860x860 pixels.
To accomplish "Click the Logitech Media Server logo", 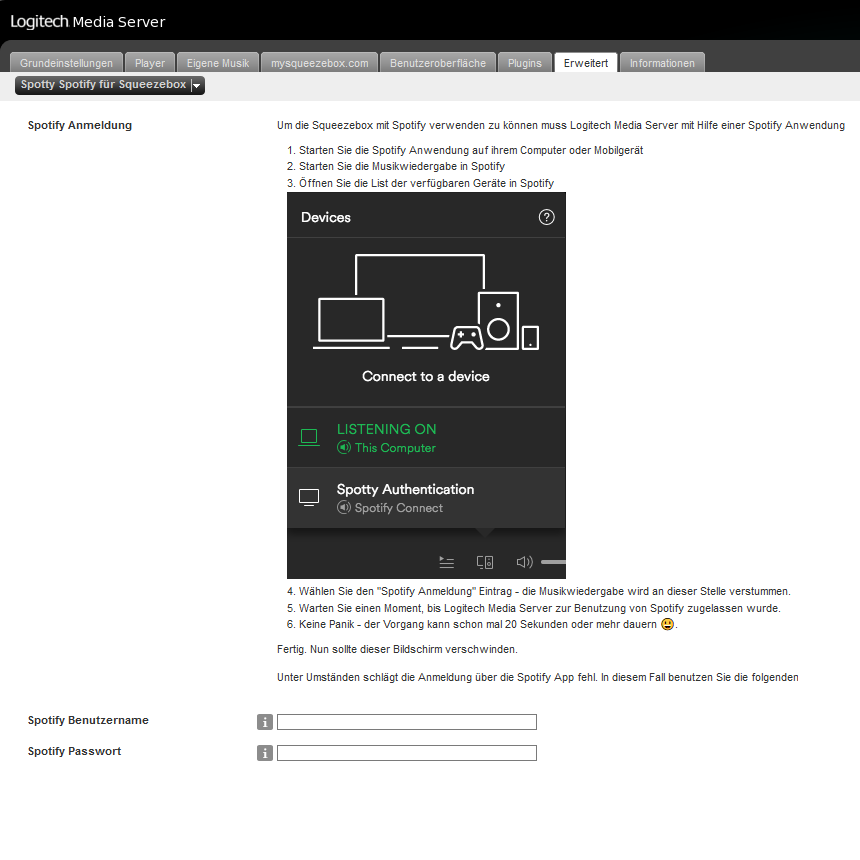I will click(x=88, y=21).
